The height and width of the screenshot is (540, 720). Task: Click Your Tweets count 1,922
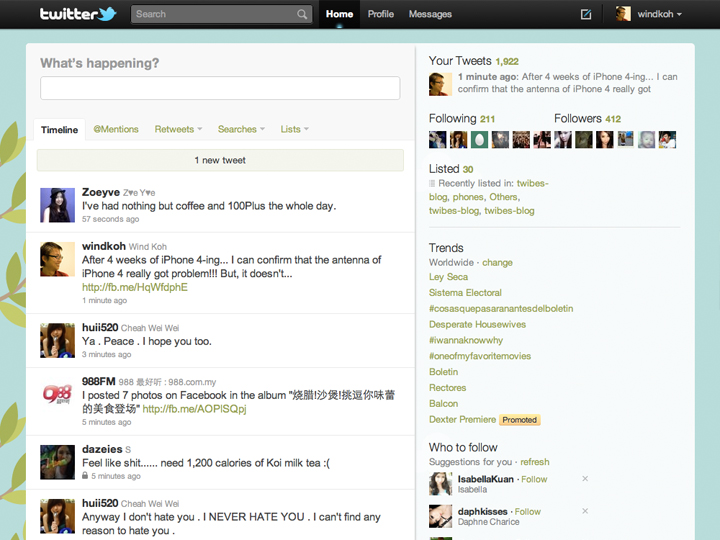506,62
